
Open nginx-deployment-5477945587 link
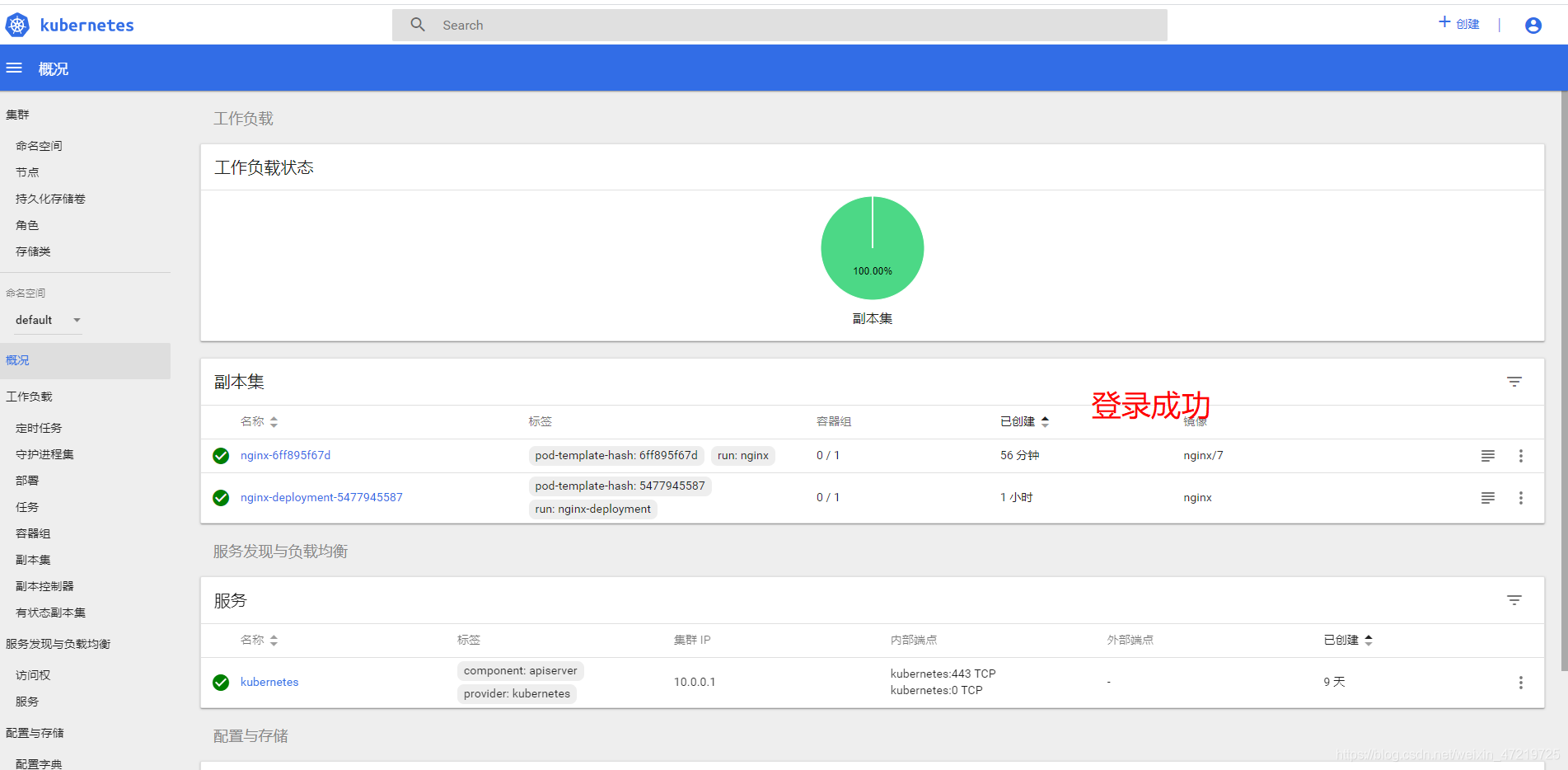(x=321, y=497)
